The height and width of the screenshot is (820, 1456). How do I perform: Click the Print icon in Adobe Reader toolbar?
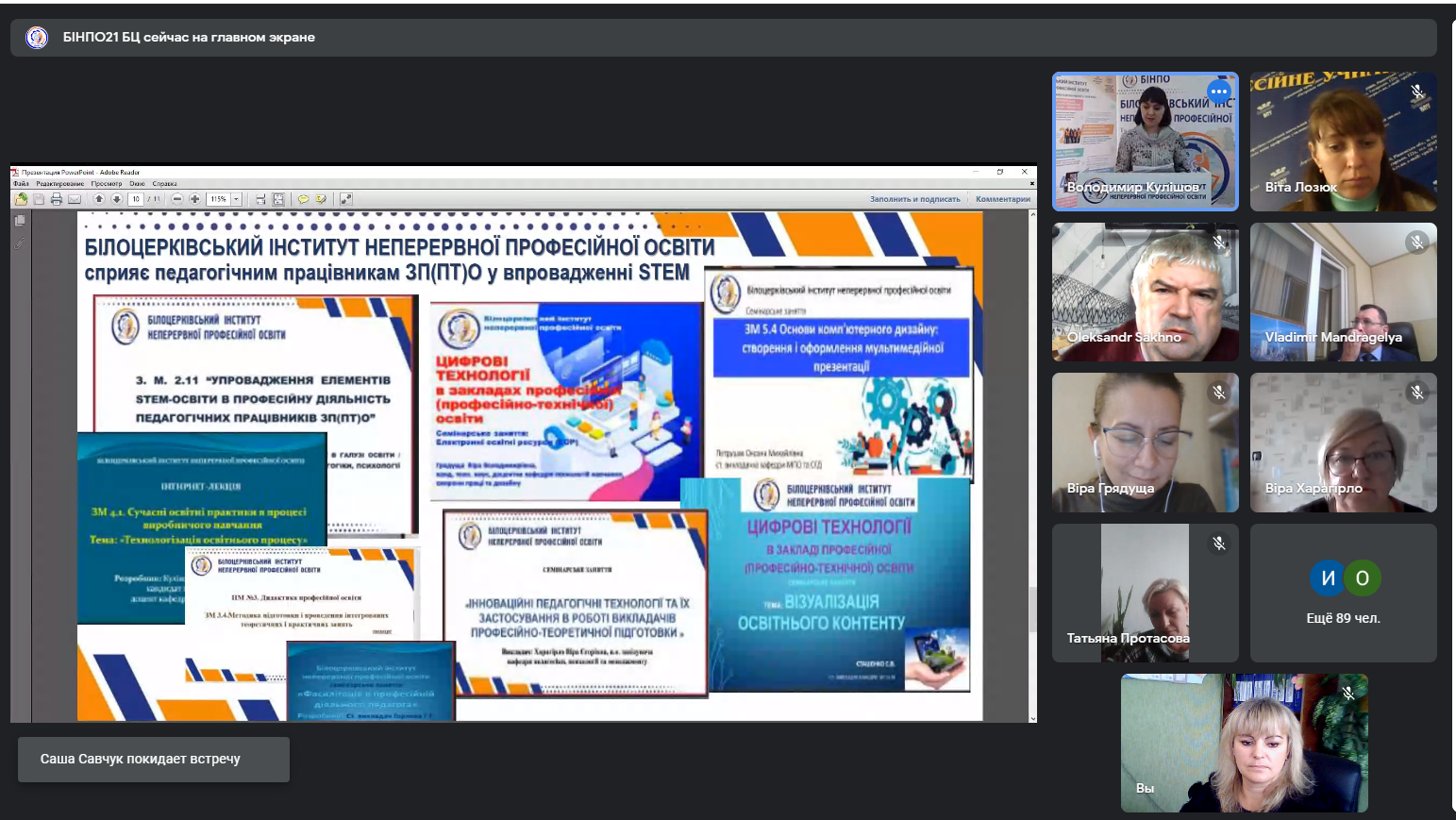coord(57,199)
